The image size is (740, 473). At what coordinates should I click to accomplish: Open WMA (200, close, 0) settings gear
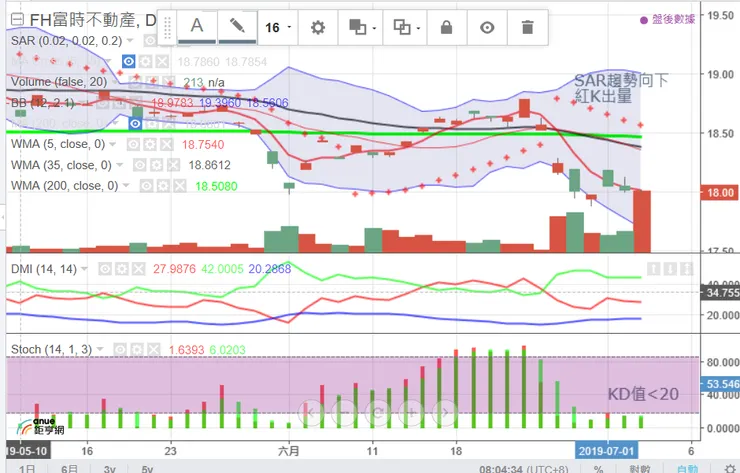click(x=163, y=186)
